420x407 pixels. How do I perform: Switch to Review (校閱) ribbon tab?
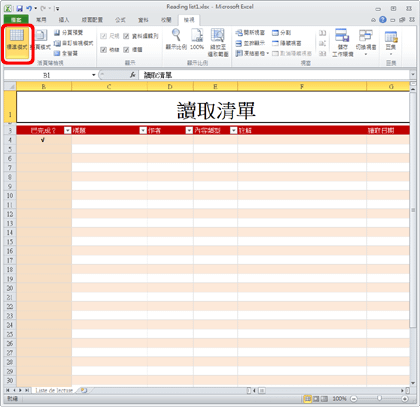[166, 20]
